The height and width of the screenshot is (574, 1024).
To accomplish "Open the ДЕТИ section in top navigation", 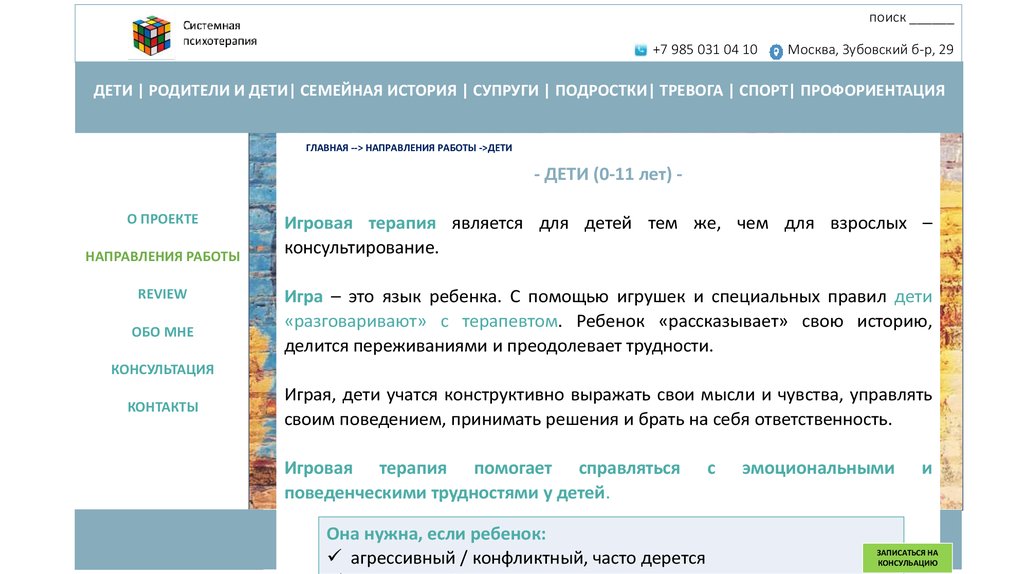I will (113, 91).
